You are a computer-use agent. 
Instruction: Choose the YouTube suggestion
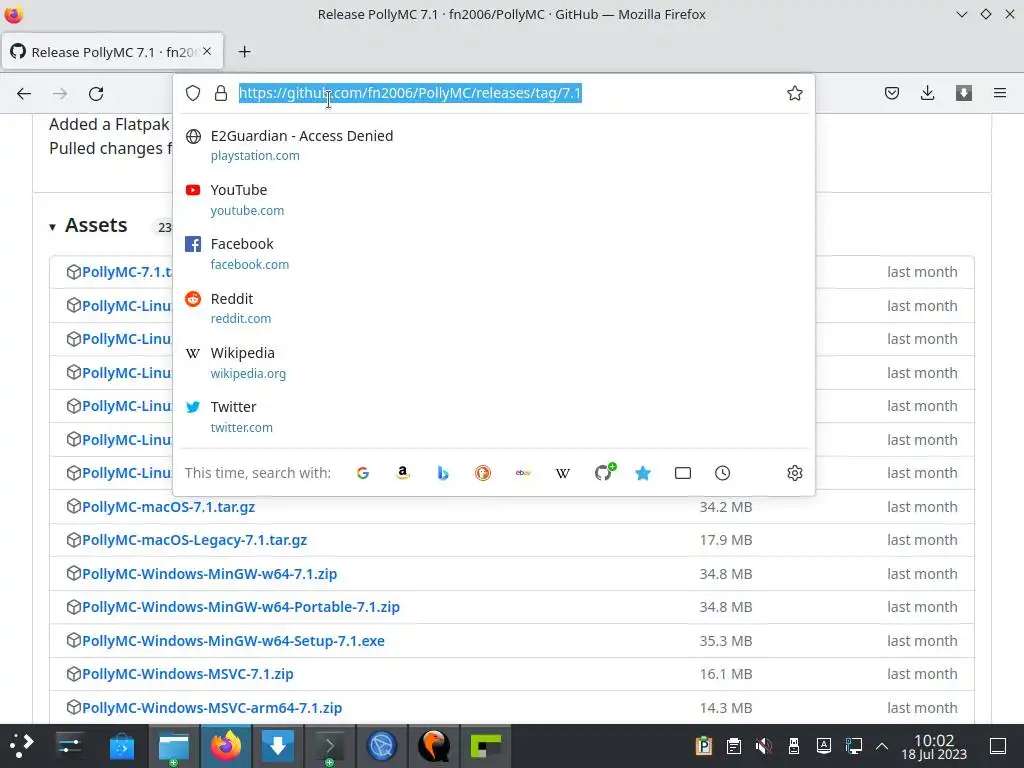click(x=494, y=200)
